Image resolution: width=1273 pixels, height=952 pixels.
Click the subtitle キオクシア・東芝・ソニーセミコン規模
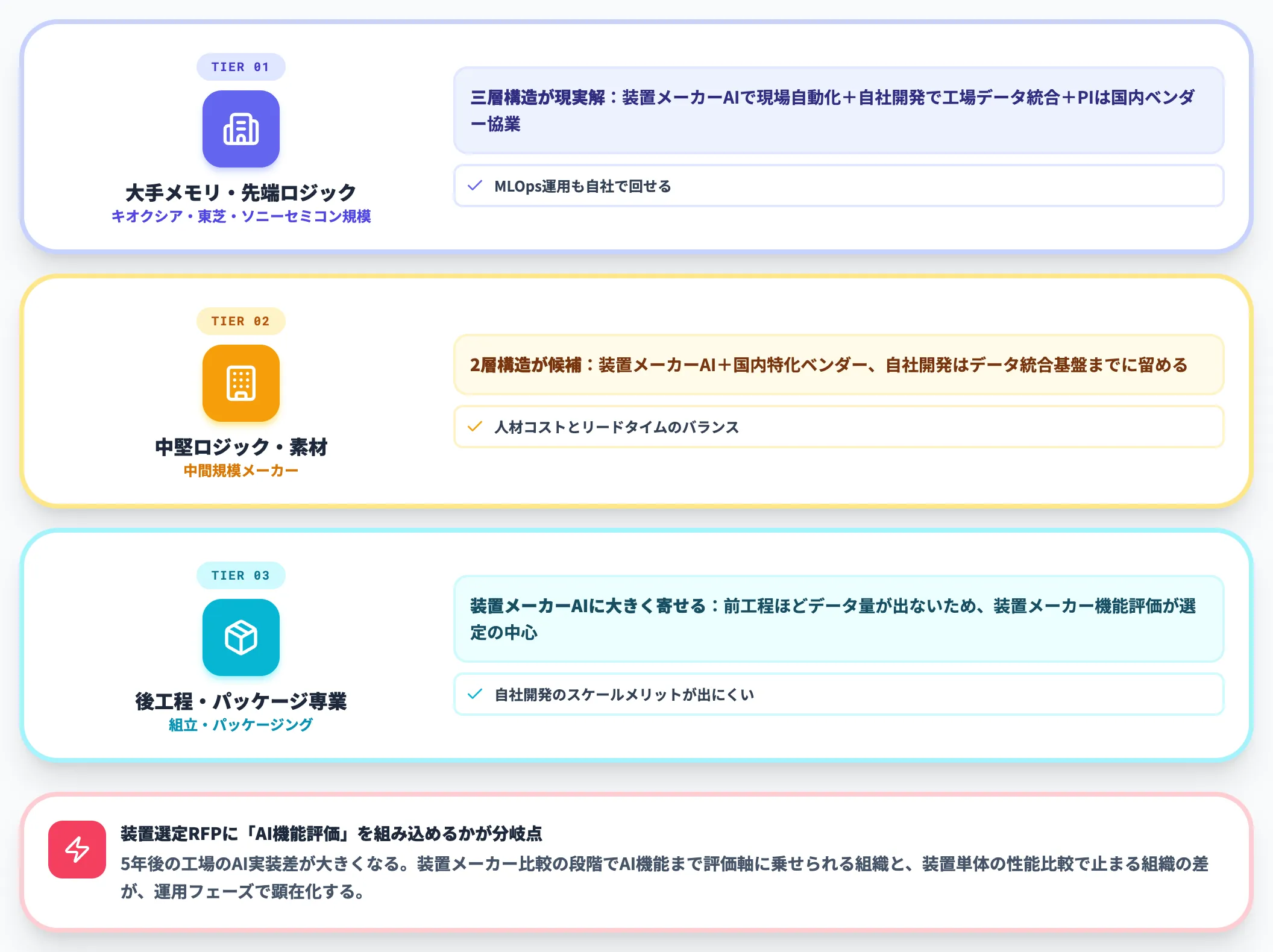point(240,216)
